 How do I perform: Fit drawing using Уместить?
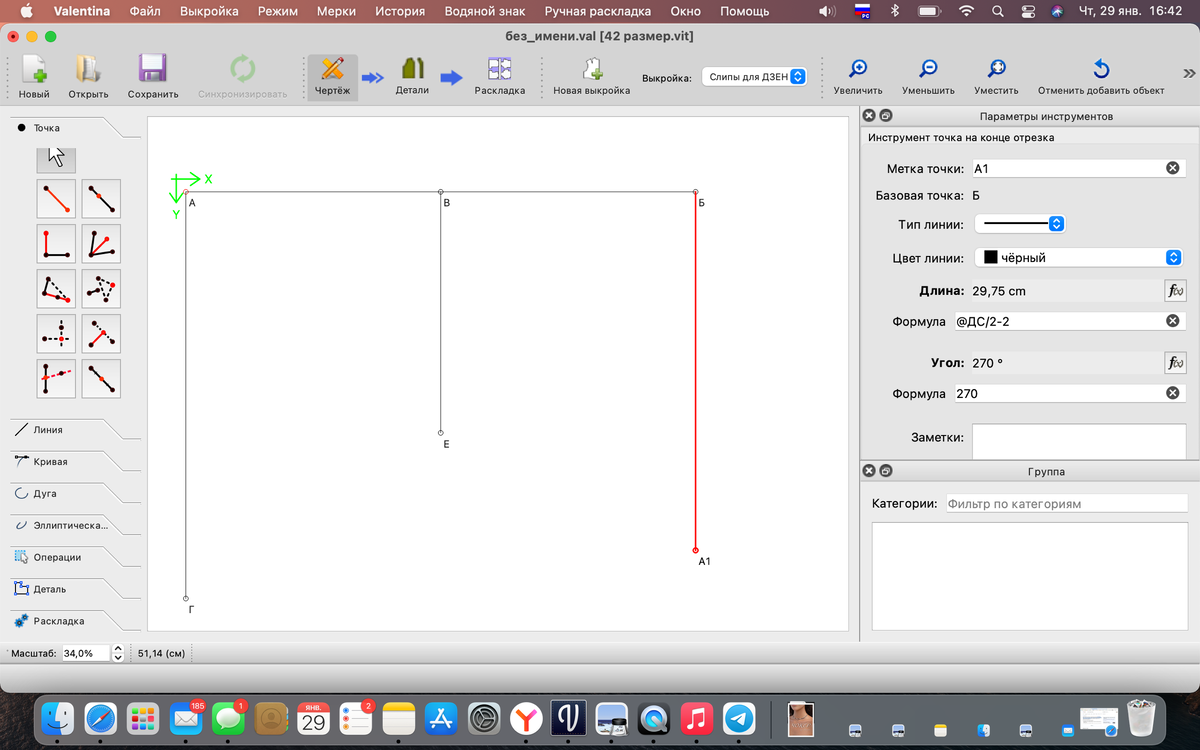tap(996, 77)
